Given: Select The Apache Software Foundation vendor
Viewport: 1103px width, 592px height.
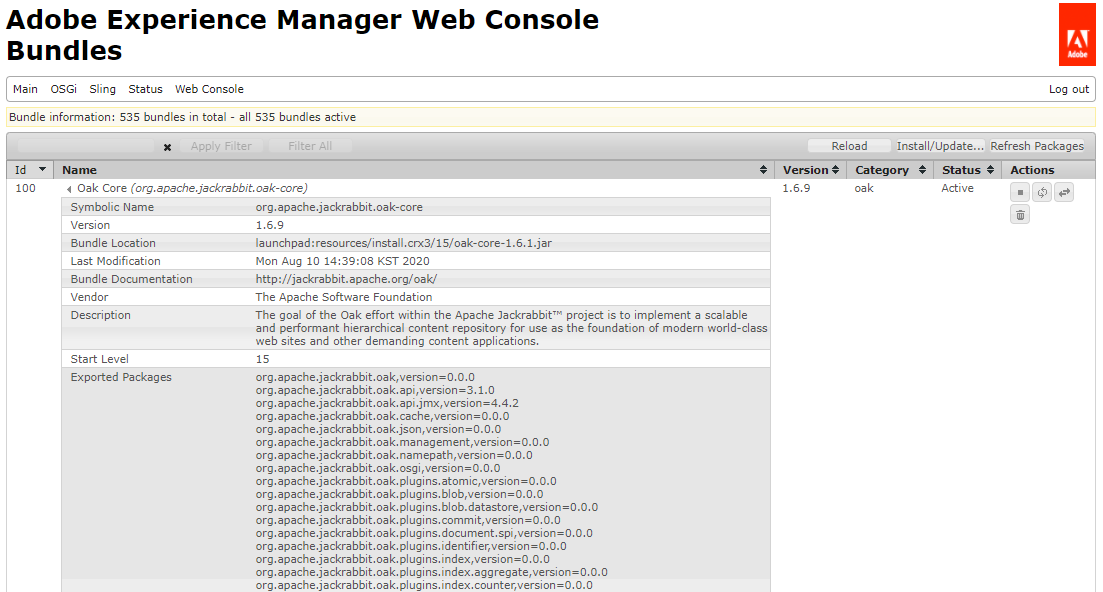Looking at the screenshot, I should pyautogui.click(x=344, y=297).
